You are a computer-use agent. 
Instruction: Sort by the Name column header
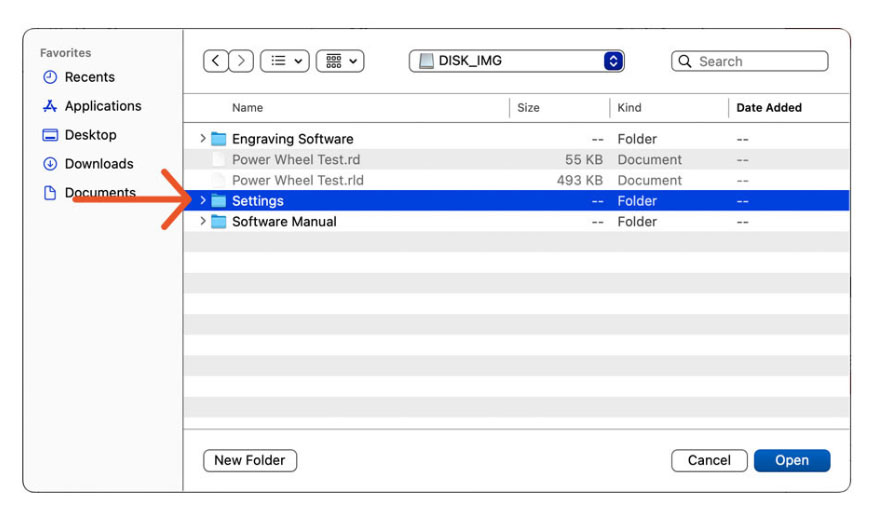(247, 108)
